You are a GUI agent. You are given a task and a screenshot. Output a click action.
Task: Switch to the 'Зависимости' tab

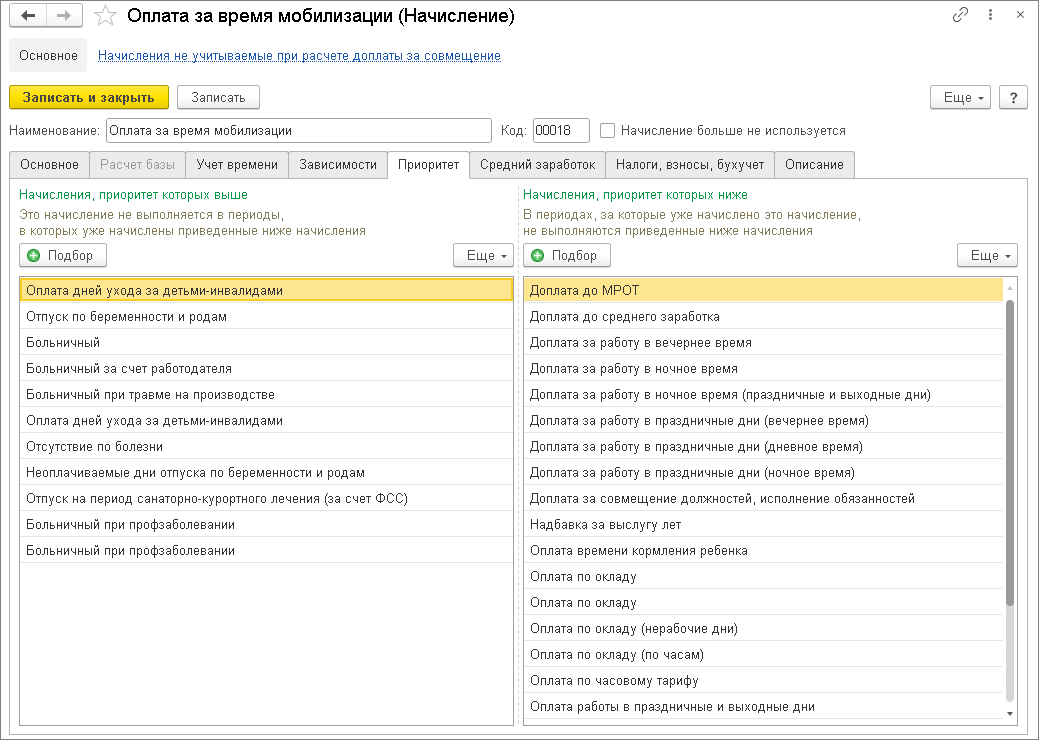click(x=338, y=164)
